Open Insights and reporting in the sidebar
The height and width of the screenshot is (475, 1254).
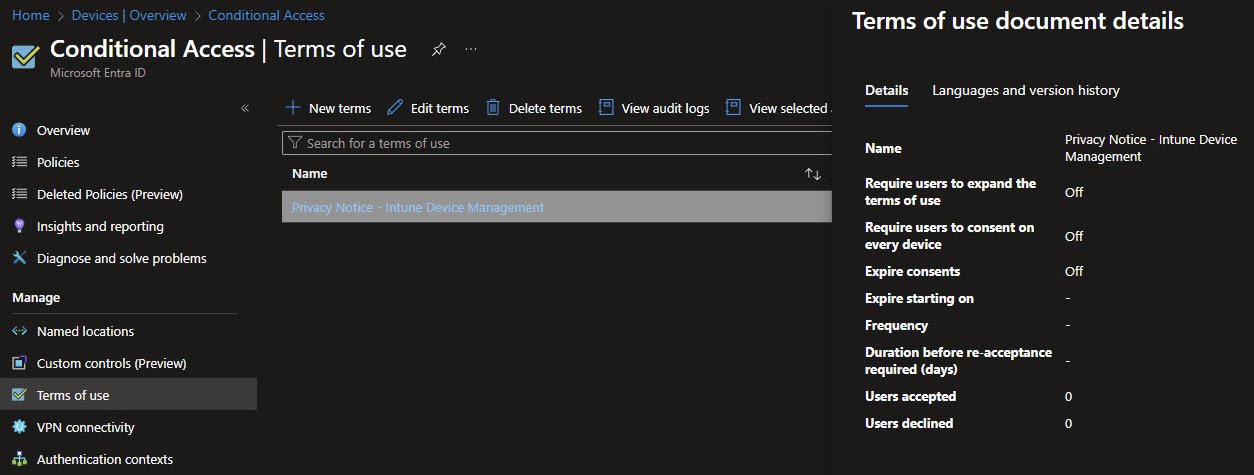click(x=99, y=226)
